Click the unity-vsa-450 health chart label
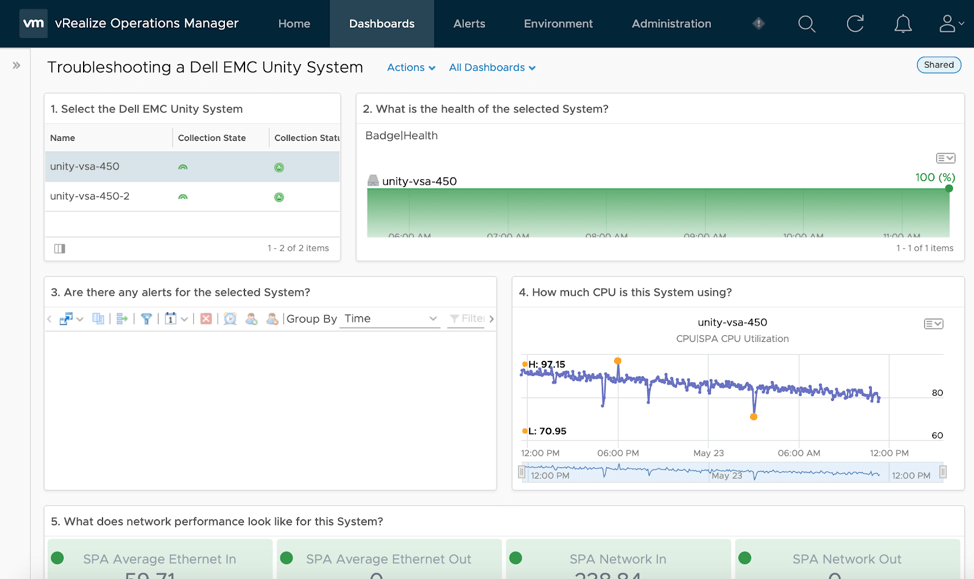This screenshot has width=974, height=579. coord(419,181)
